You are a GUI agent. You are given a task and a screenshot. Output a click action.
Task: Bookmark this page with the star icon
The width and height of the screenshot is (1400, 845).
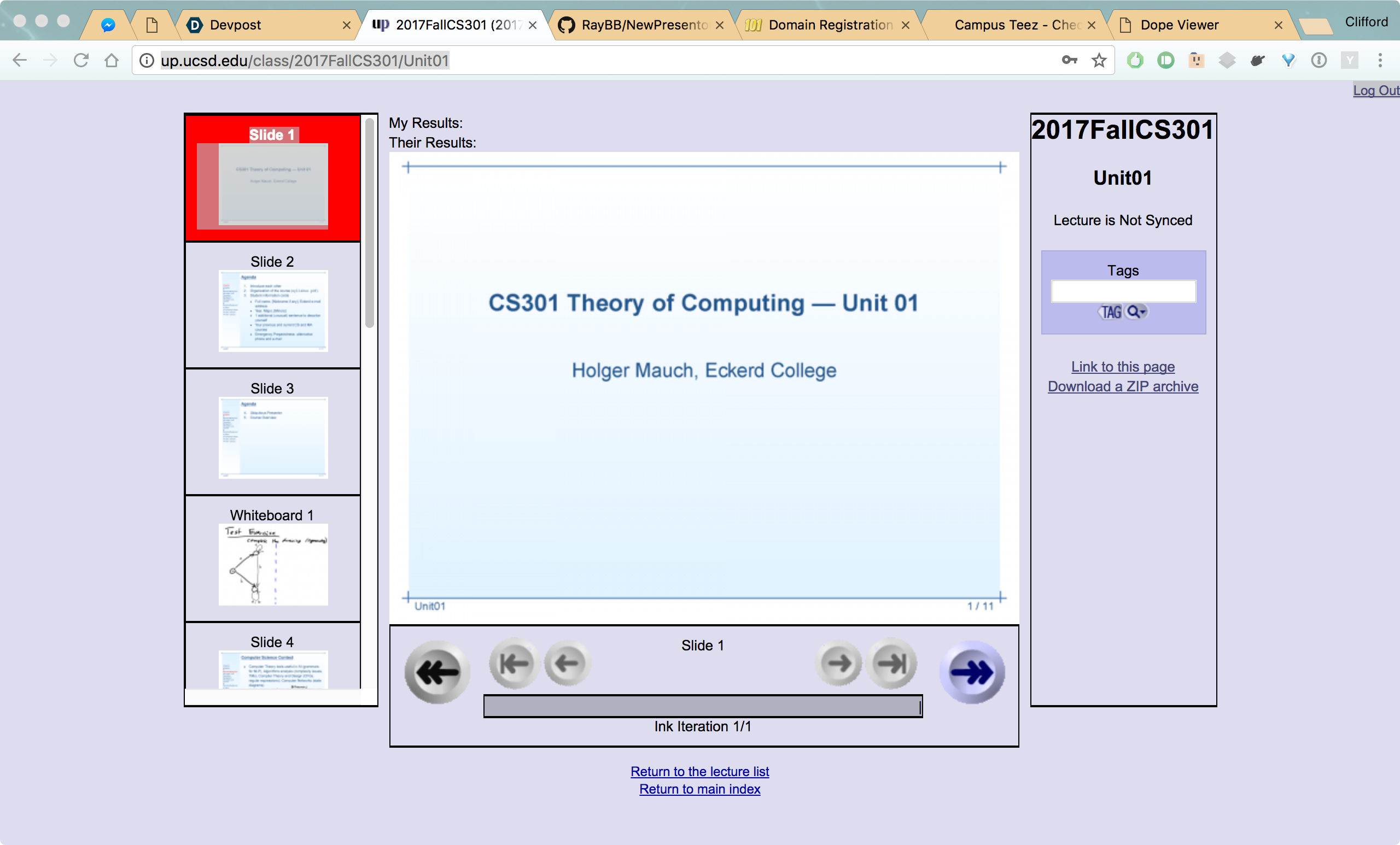point(1099,60)
